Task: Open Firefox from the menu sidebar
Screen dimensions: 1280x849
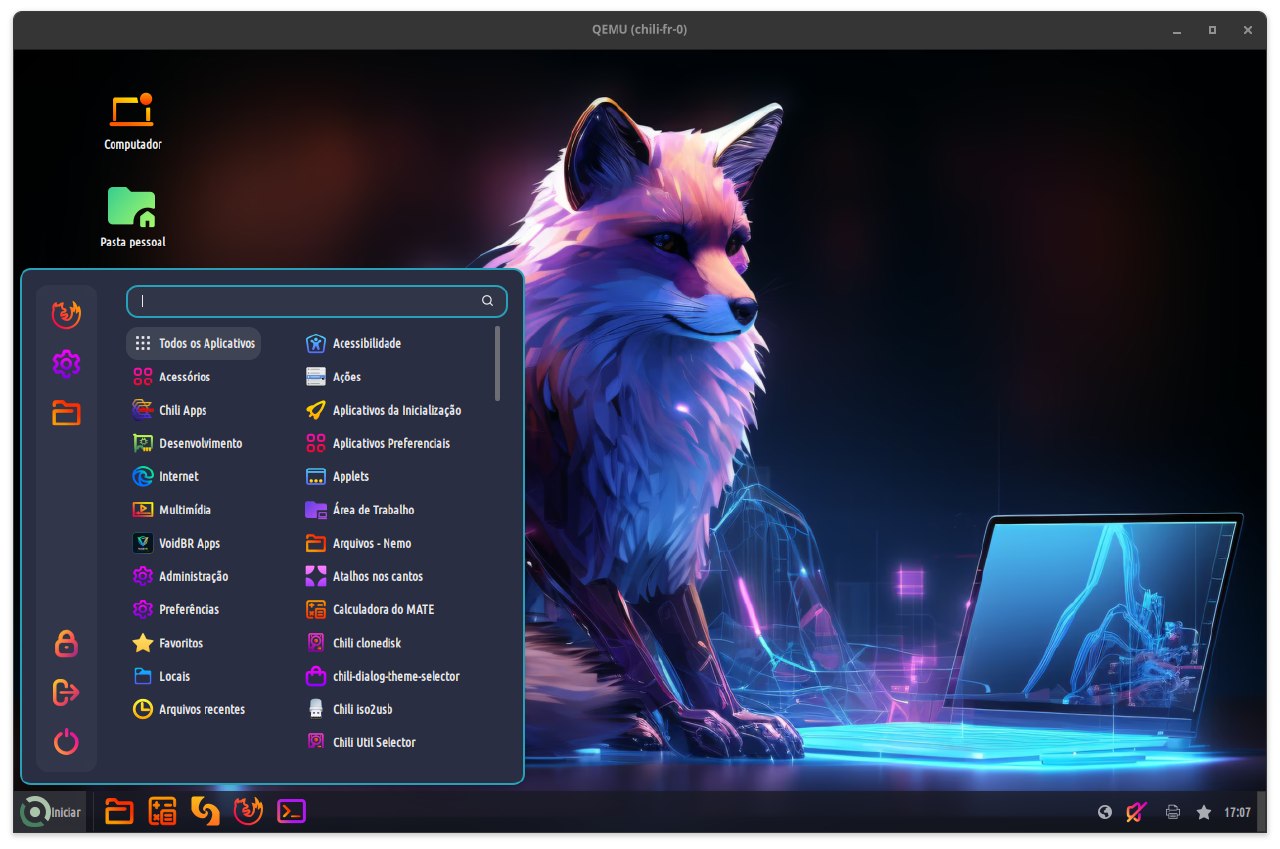Action: click(x=66, y=314)
